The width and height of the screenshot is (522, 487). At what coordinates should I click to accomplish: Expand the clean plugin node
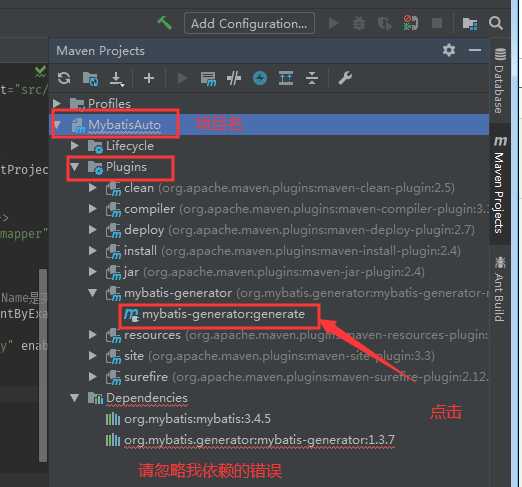tap(93, 188)
